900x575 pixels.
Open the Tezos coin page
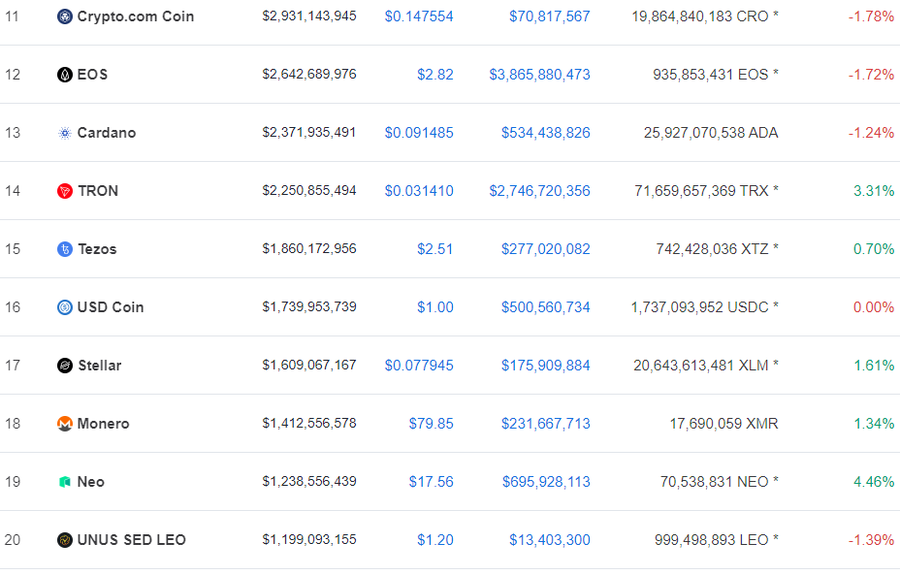coord(98,249)
